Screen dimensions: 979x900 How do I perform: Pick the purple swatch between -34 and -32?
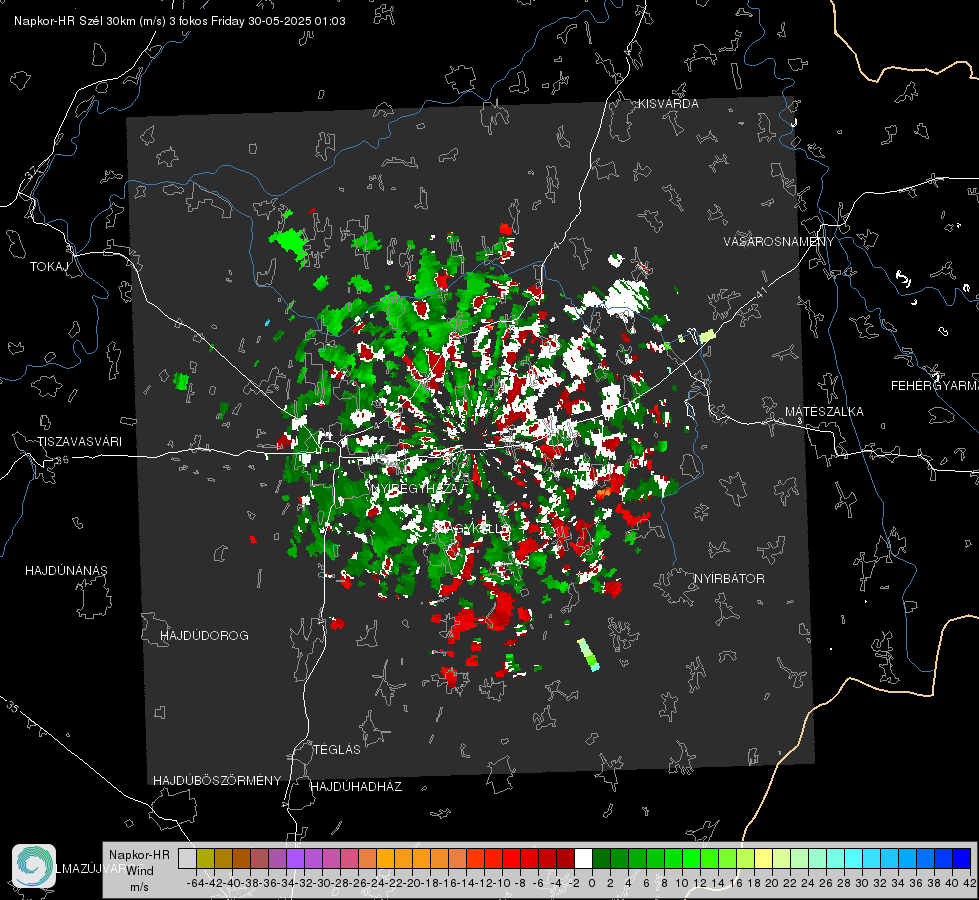(x=295, y=858)
